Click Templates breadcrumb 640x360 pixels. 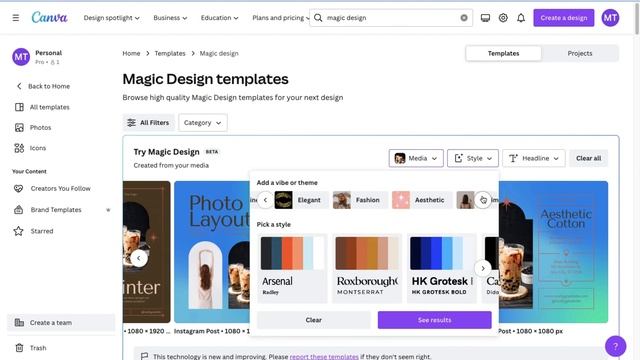coord(170,53)
